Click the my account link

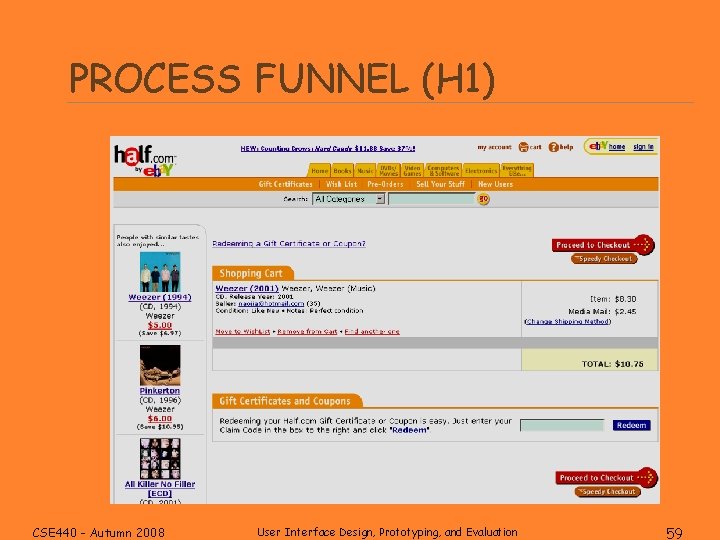[494, 147]
